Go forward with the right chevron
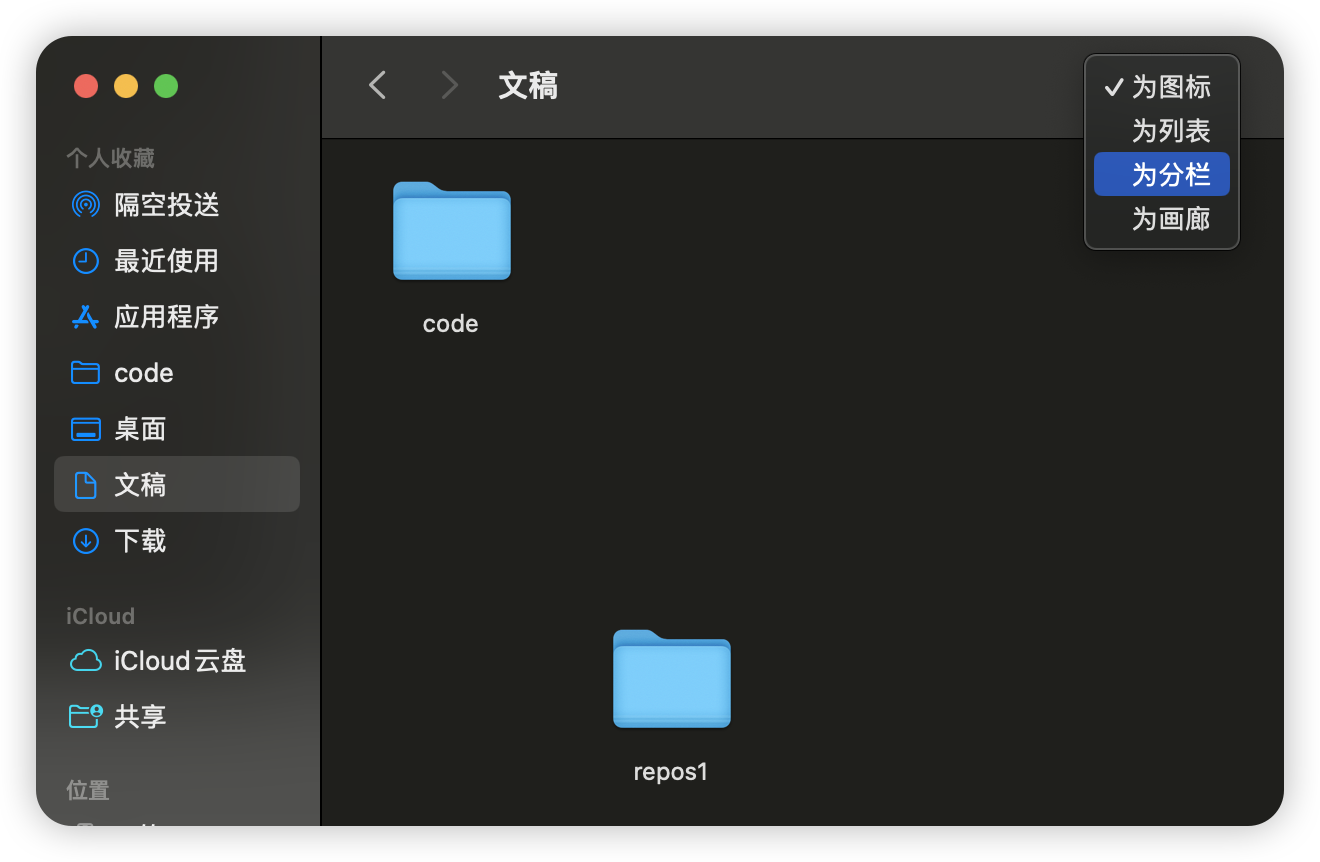1320x862 pixels. pyautogui.click(x=450, y=85)
